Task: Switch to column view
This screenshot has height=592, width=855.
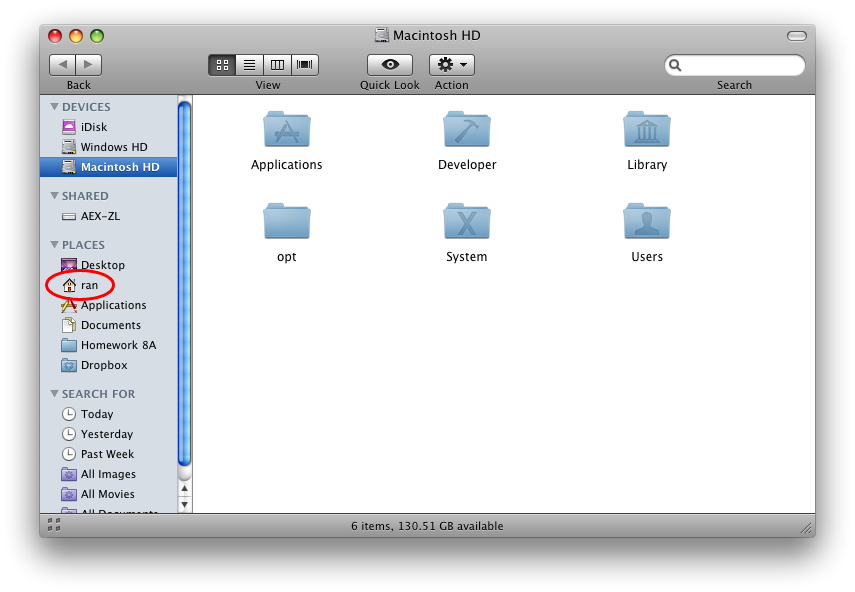Action: coord(277,65)
